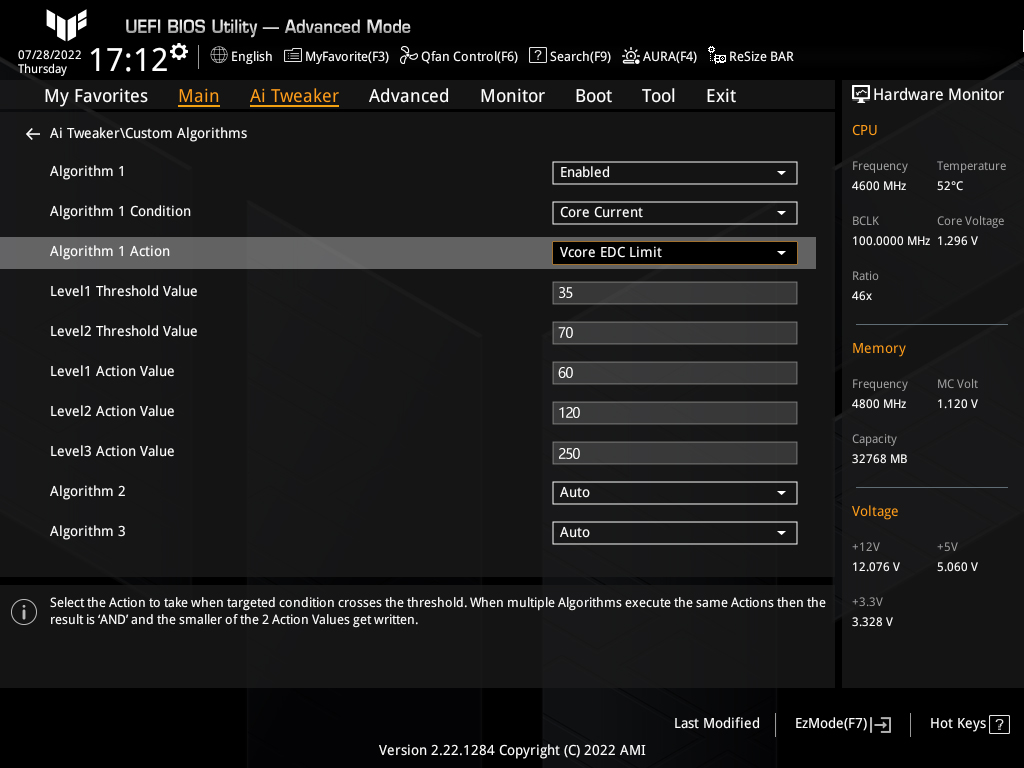Click the CPU frequency 4600 MHz value
The image size is (1024, 768).
(x=878, y=186)
